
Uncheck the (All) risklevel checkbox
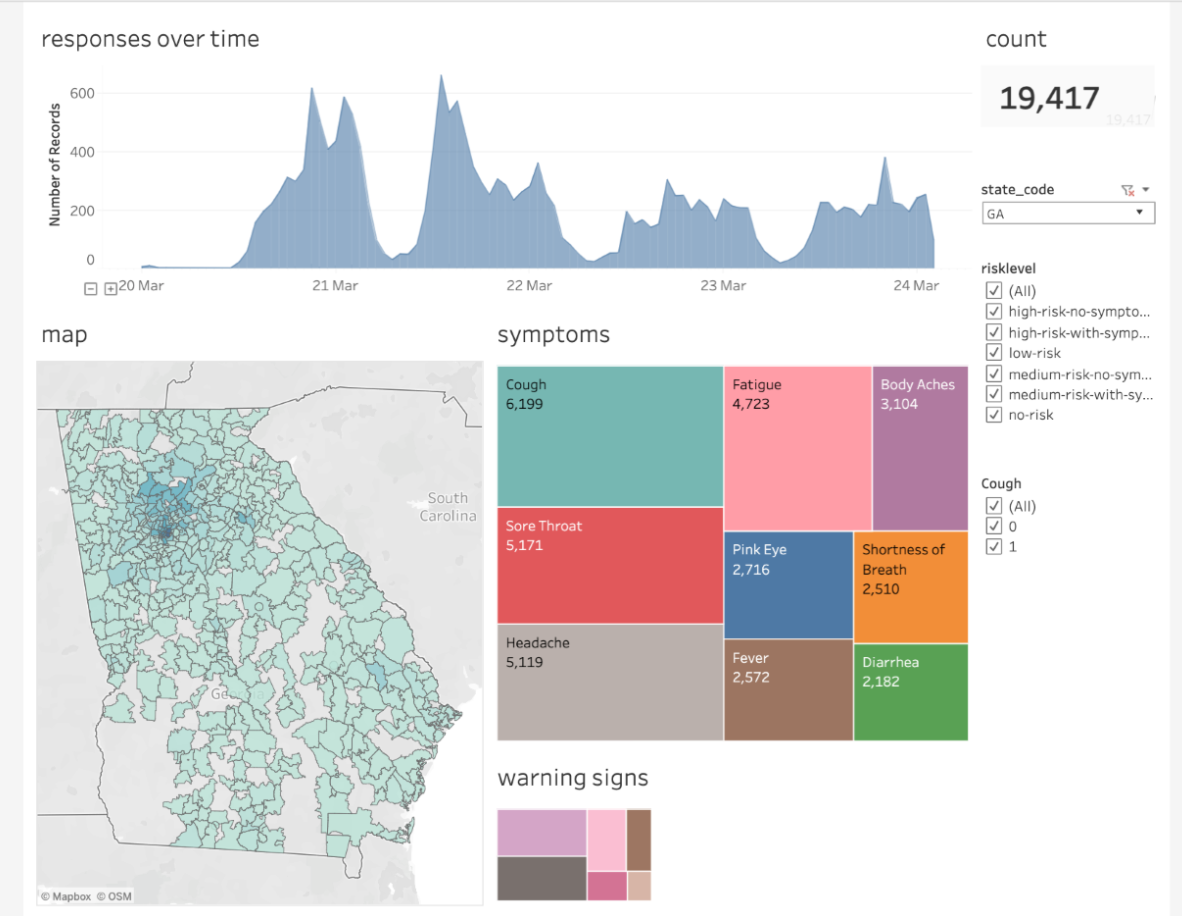coord(993,290)
